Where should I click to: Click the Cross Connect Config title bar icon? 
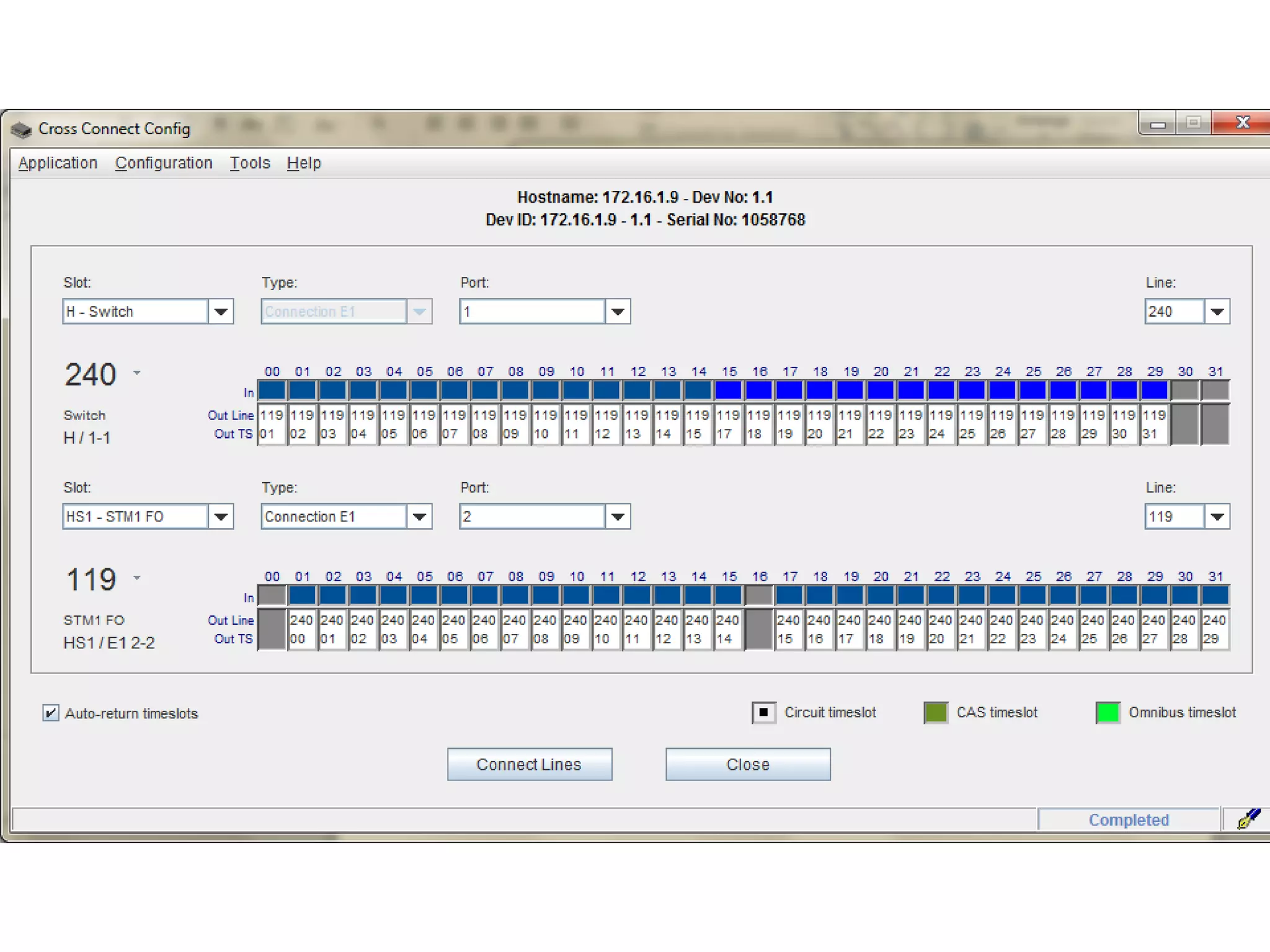click(x=21, y=129)
